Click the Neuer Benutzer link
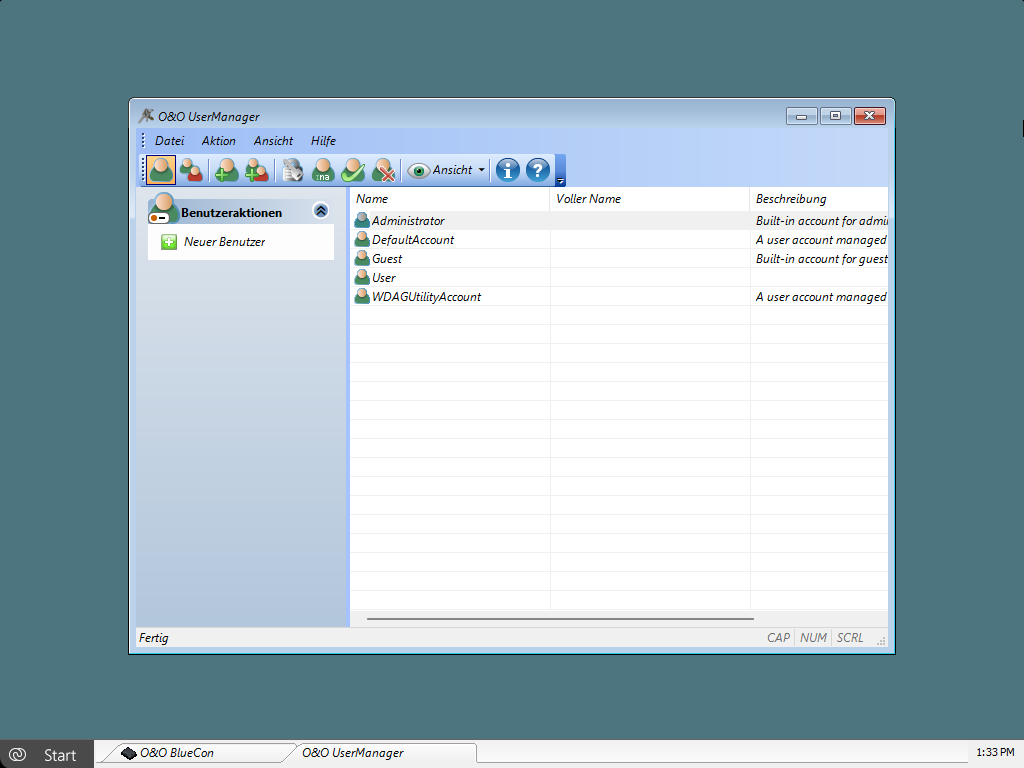The width and height of the screenshot is (1024, 768). (x=224, y=242)
